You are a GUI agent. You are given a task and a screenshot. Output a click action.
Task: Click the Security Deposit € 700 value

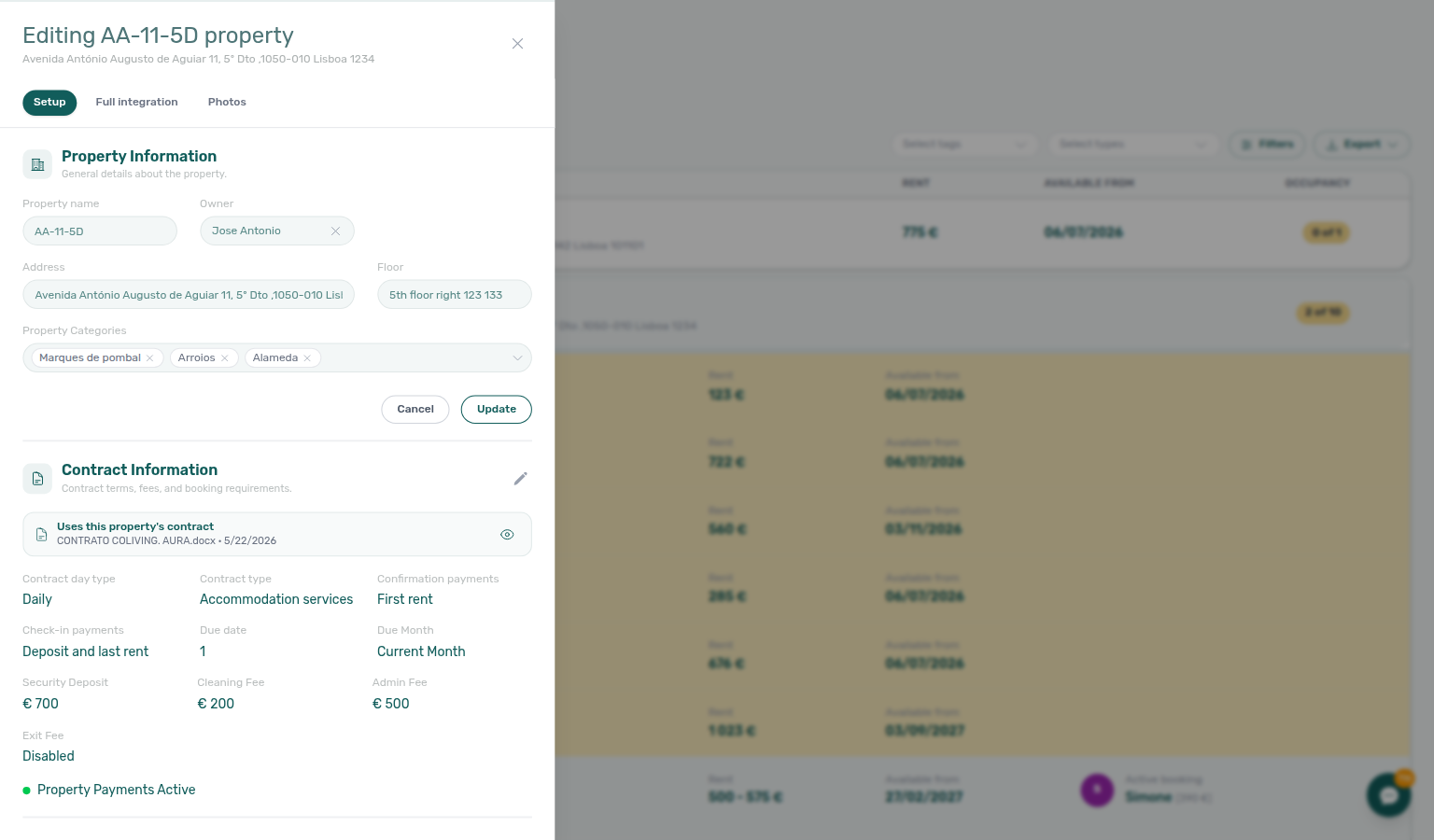coord(40,705)
